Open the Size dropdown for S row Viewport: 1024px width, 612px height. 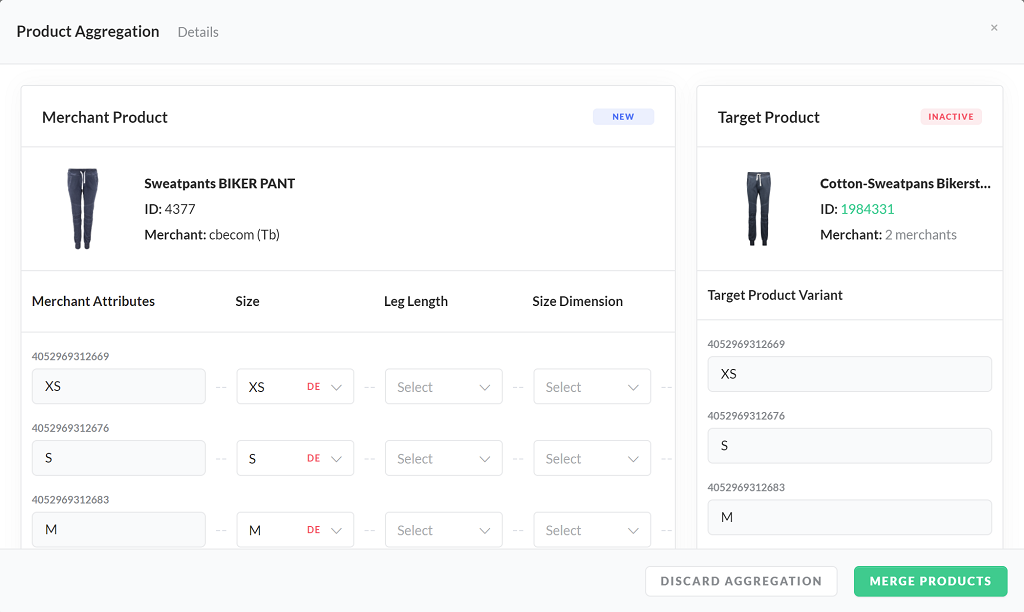295,459
